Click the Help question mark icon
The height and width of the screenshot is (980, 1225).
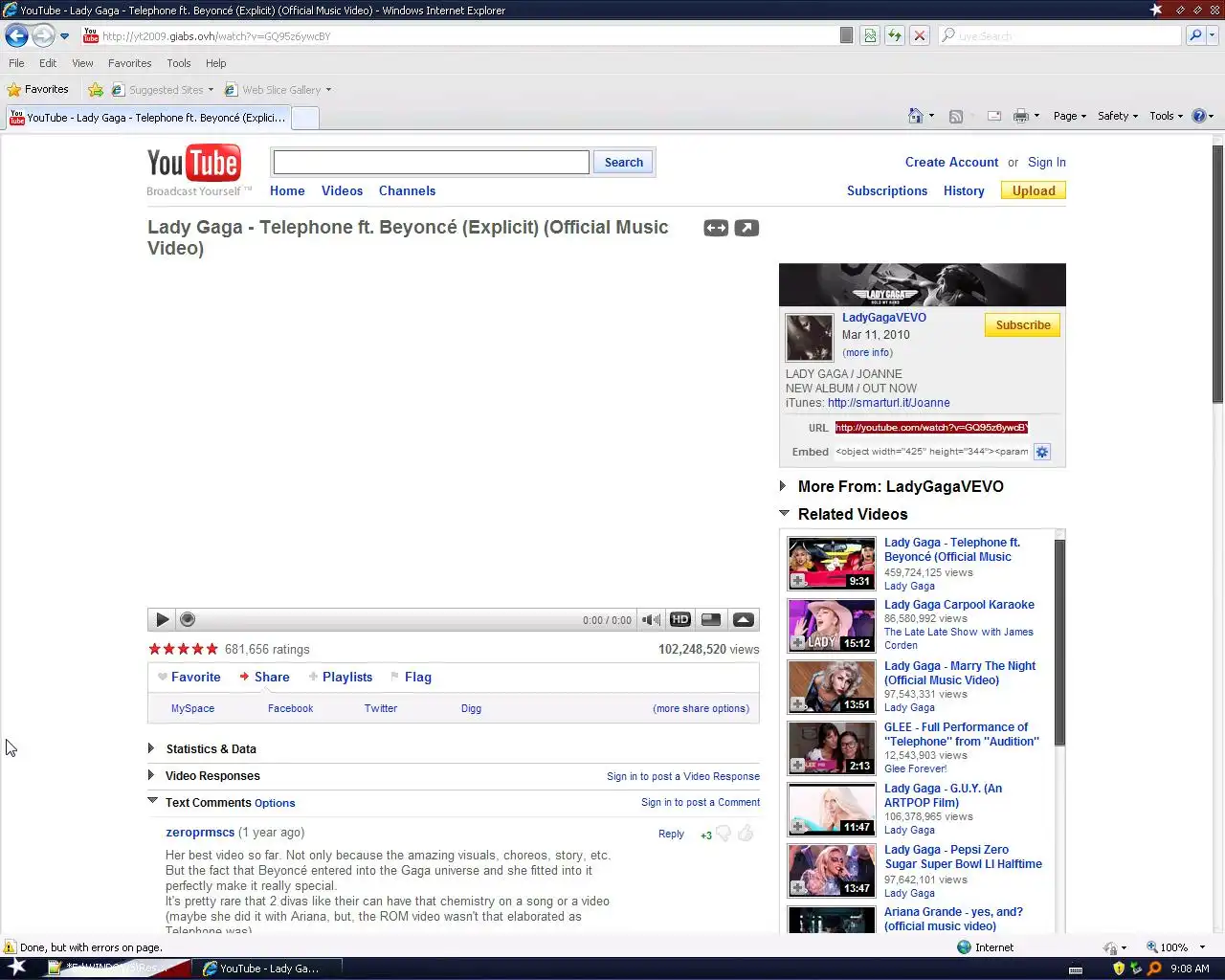[x=1198, y=116]
